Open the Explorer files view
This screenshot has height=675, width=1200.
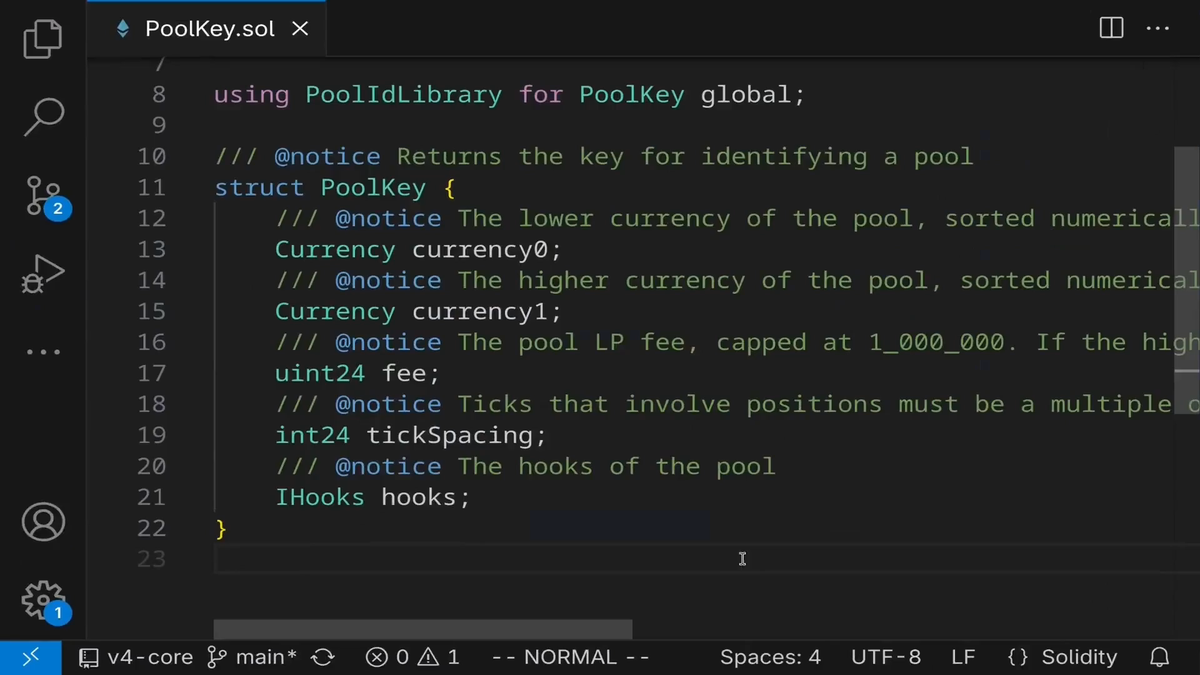43,38
